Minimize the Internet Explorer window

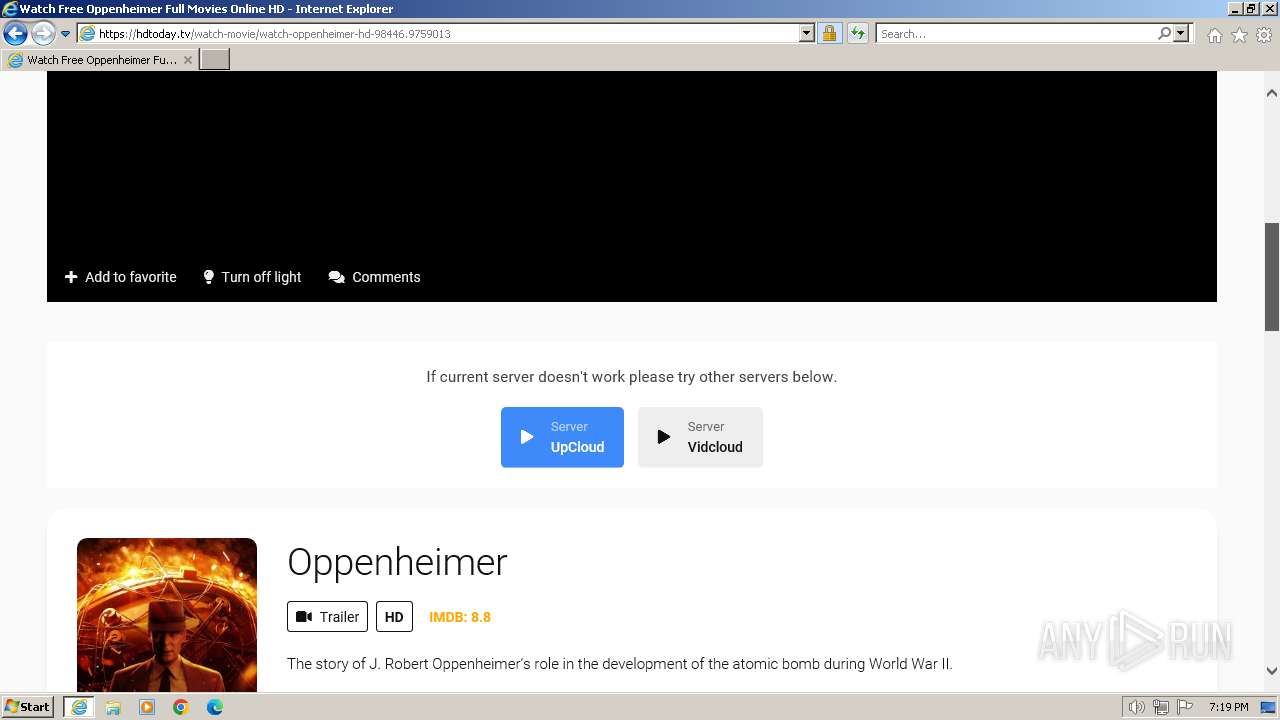(1234, 8)
